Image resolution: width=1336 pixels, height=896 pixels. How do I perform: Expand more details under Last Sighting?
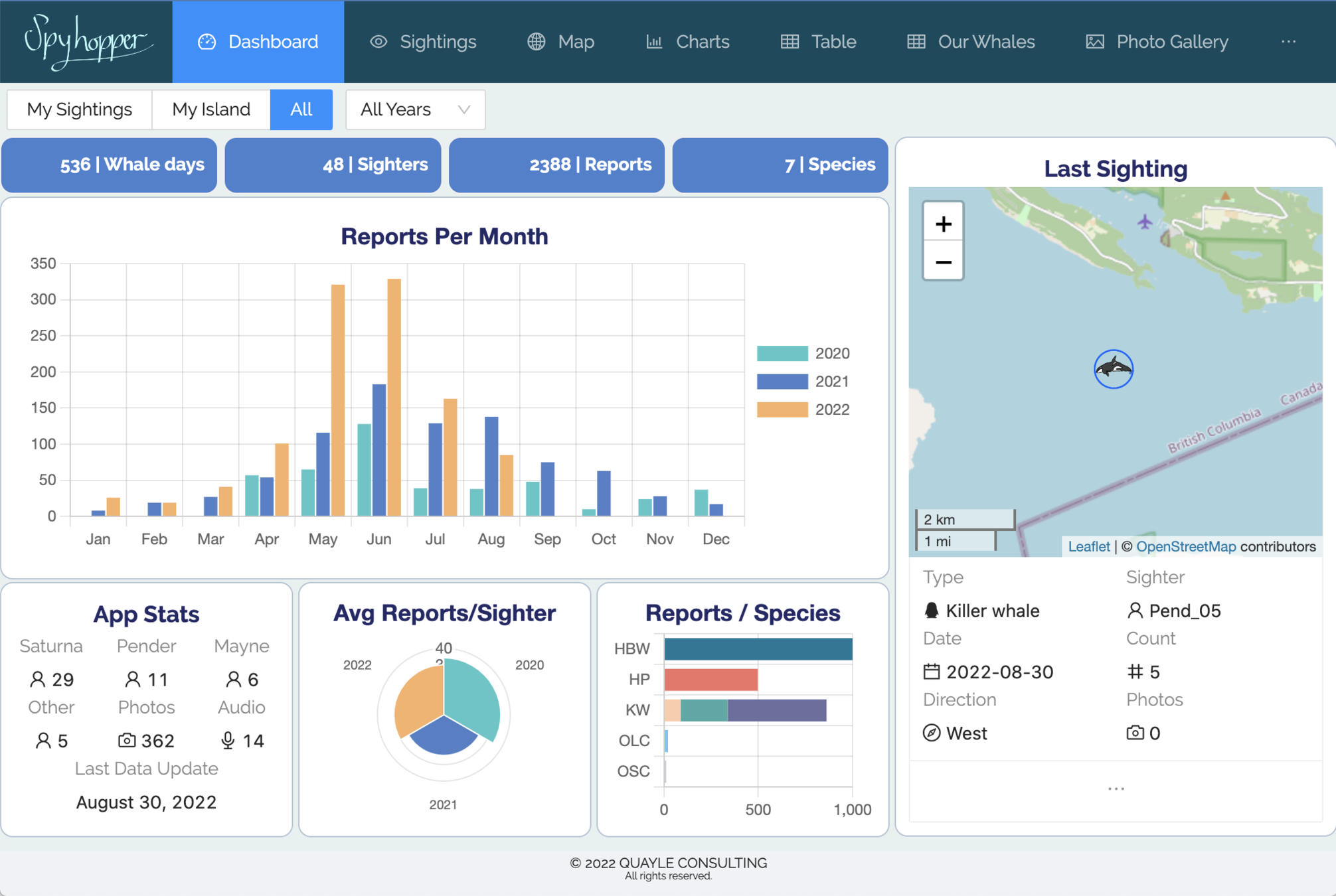[1116, 788]
